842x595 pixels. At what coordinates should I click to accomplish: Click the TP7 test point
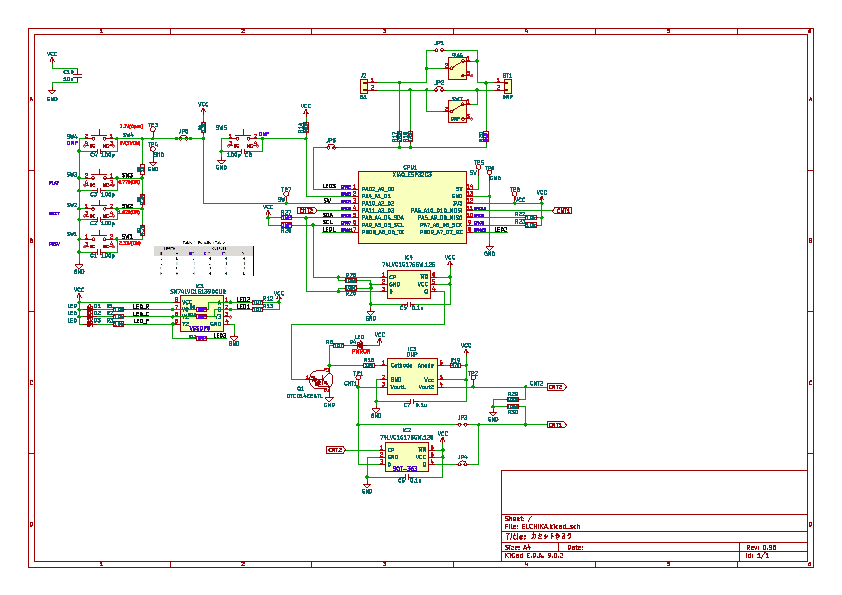pyautogui.click(x=286, y=194)
